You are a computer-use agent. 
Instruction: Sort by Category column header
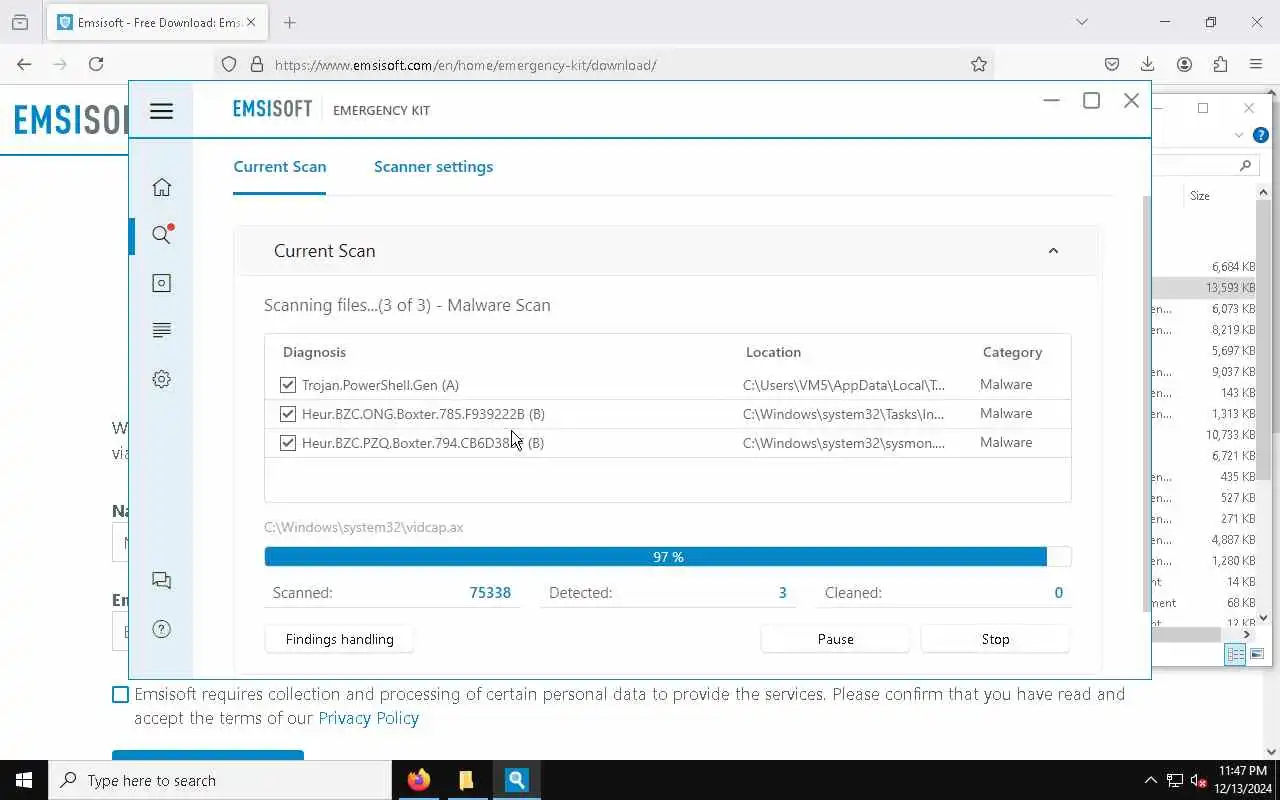point(1012,352)
